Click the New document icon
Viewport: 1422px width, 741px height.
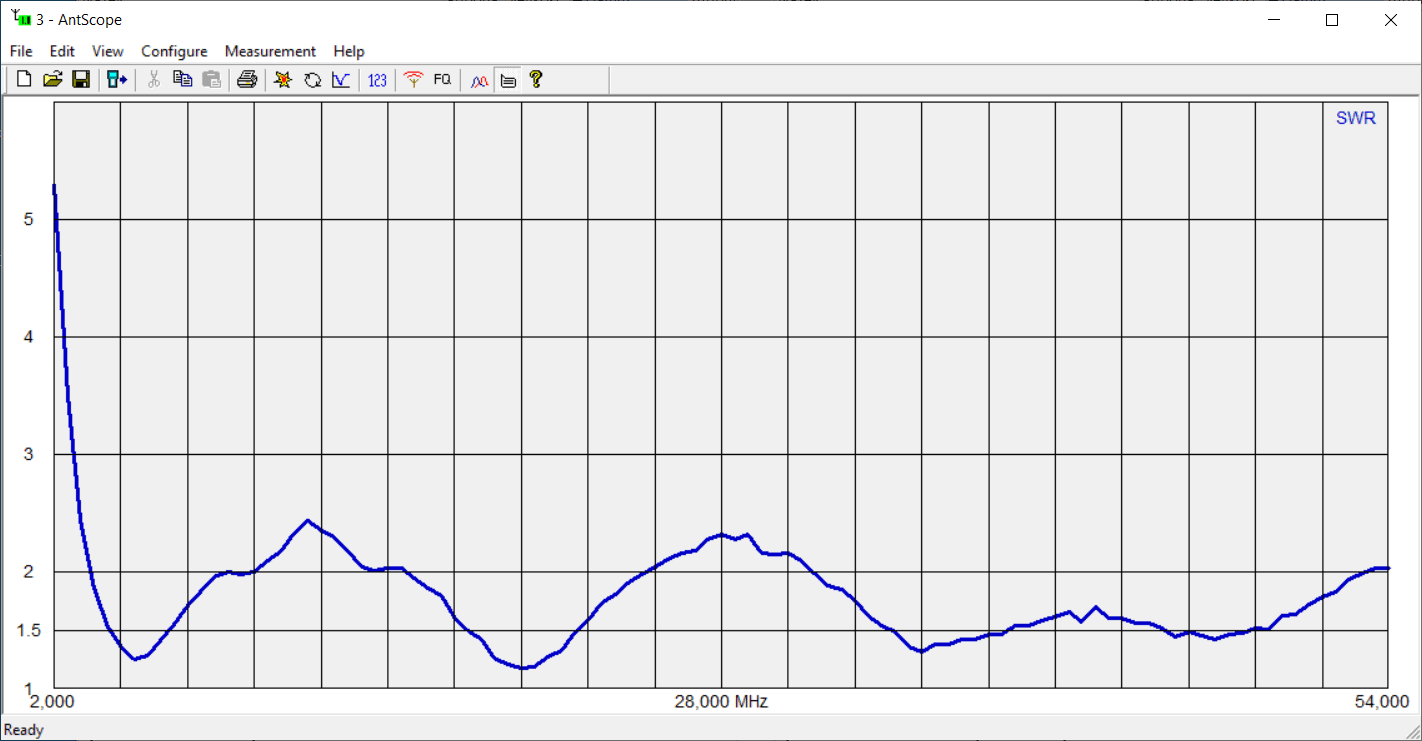(x=24, y=80)
